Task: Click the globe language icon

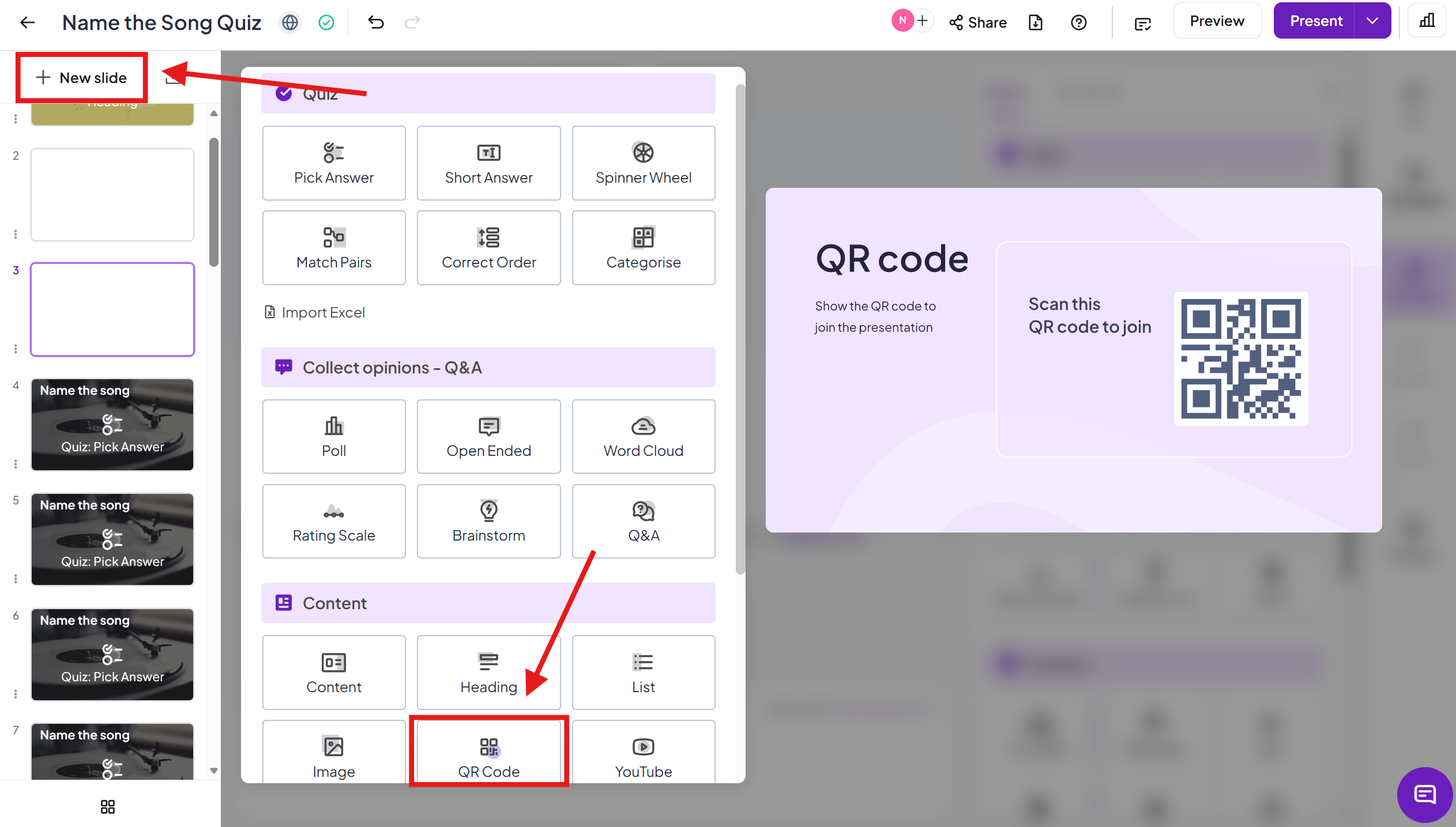Action: (x=290, y=22)
